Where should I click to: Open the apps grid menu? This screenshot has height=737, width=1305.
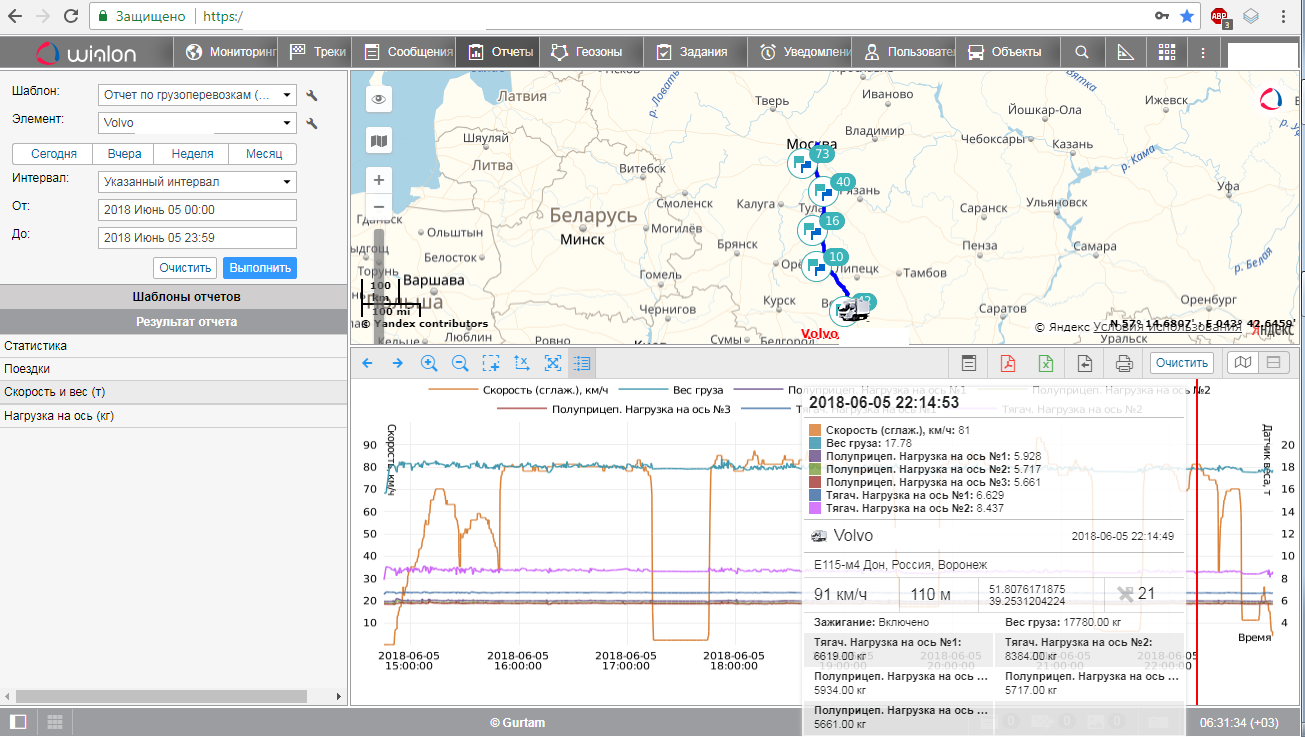(1166, 52)
